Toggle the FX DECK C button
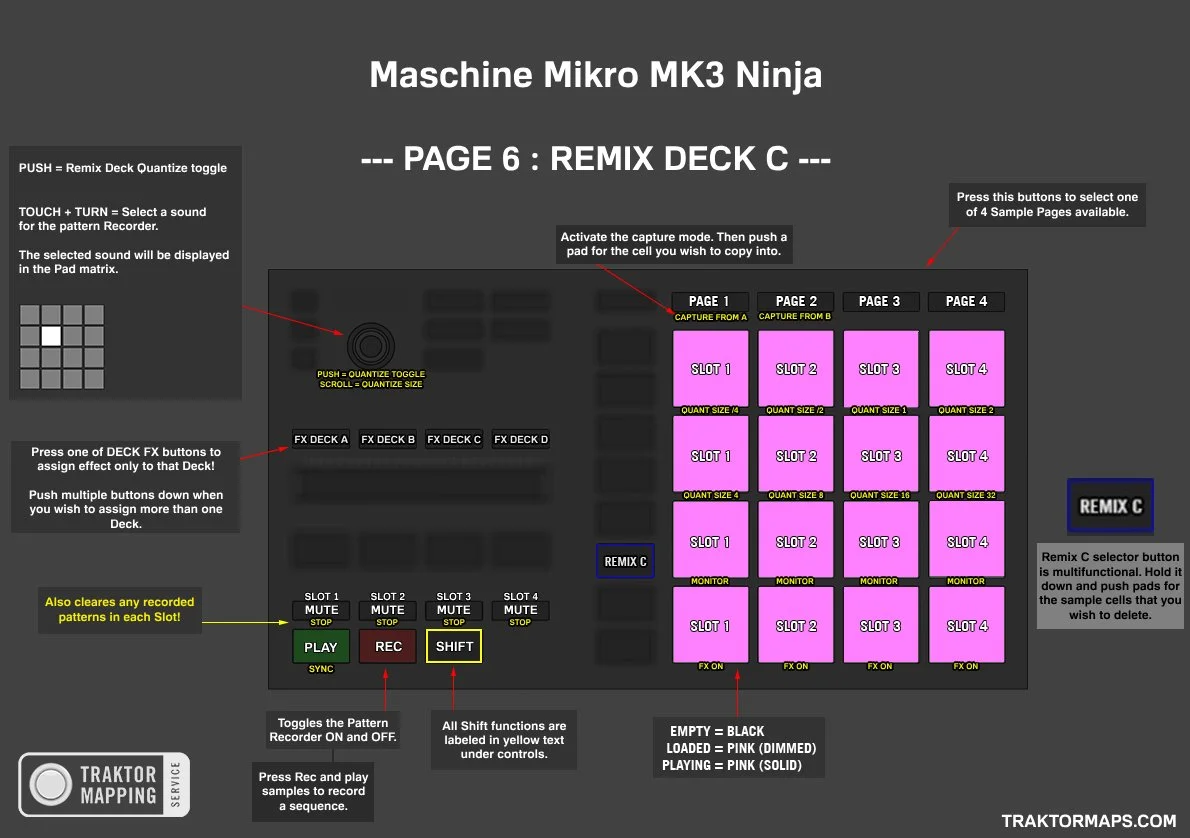Screen dimensions: 1190x838 454,439
